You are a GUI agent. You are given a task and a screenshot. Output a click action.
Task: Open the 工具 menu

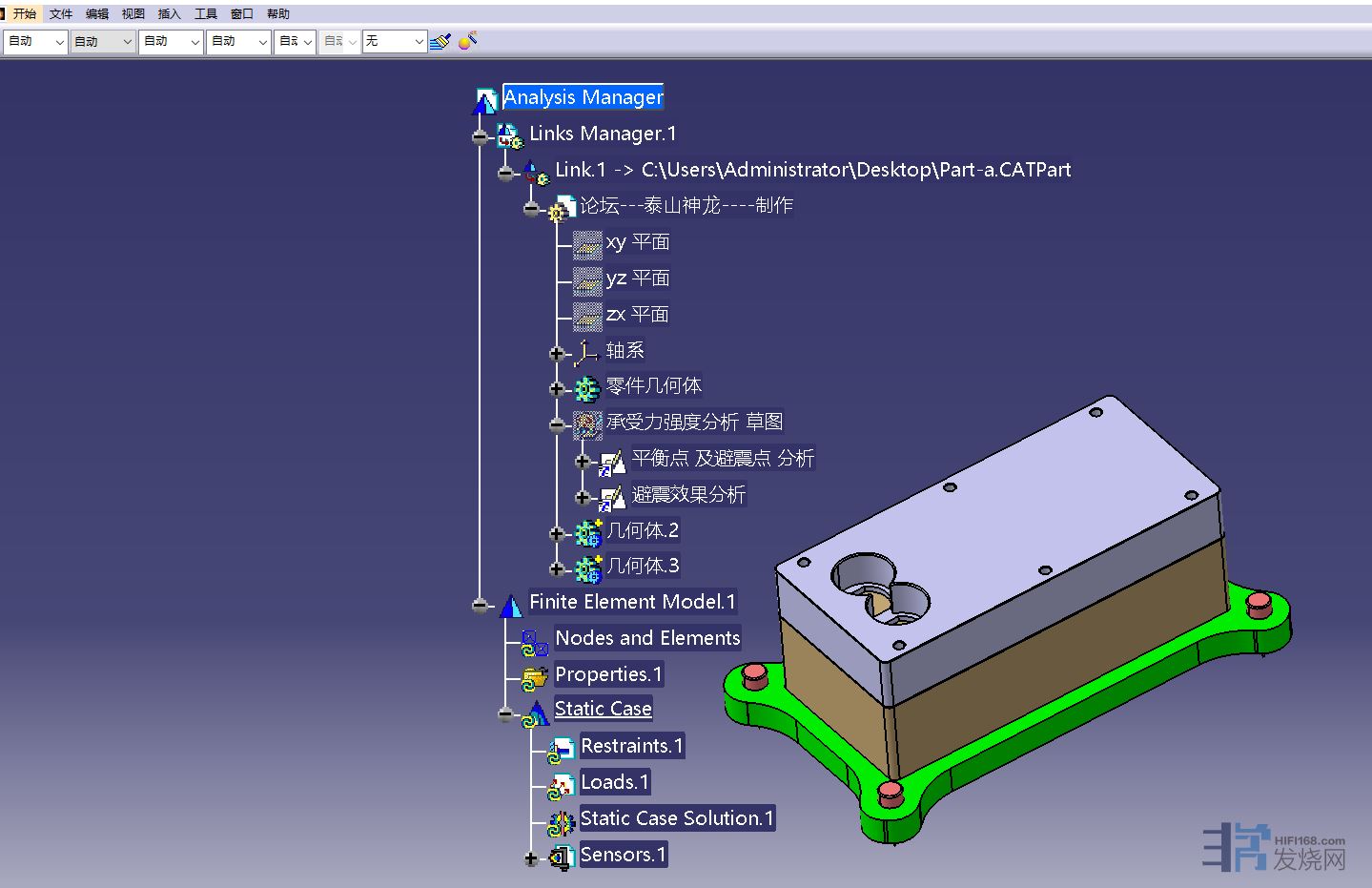click(x=205, y=13)
